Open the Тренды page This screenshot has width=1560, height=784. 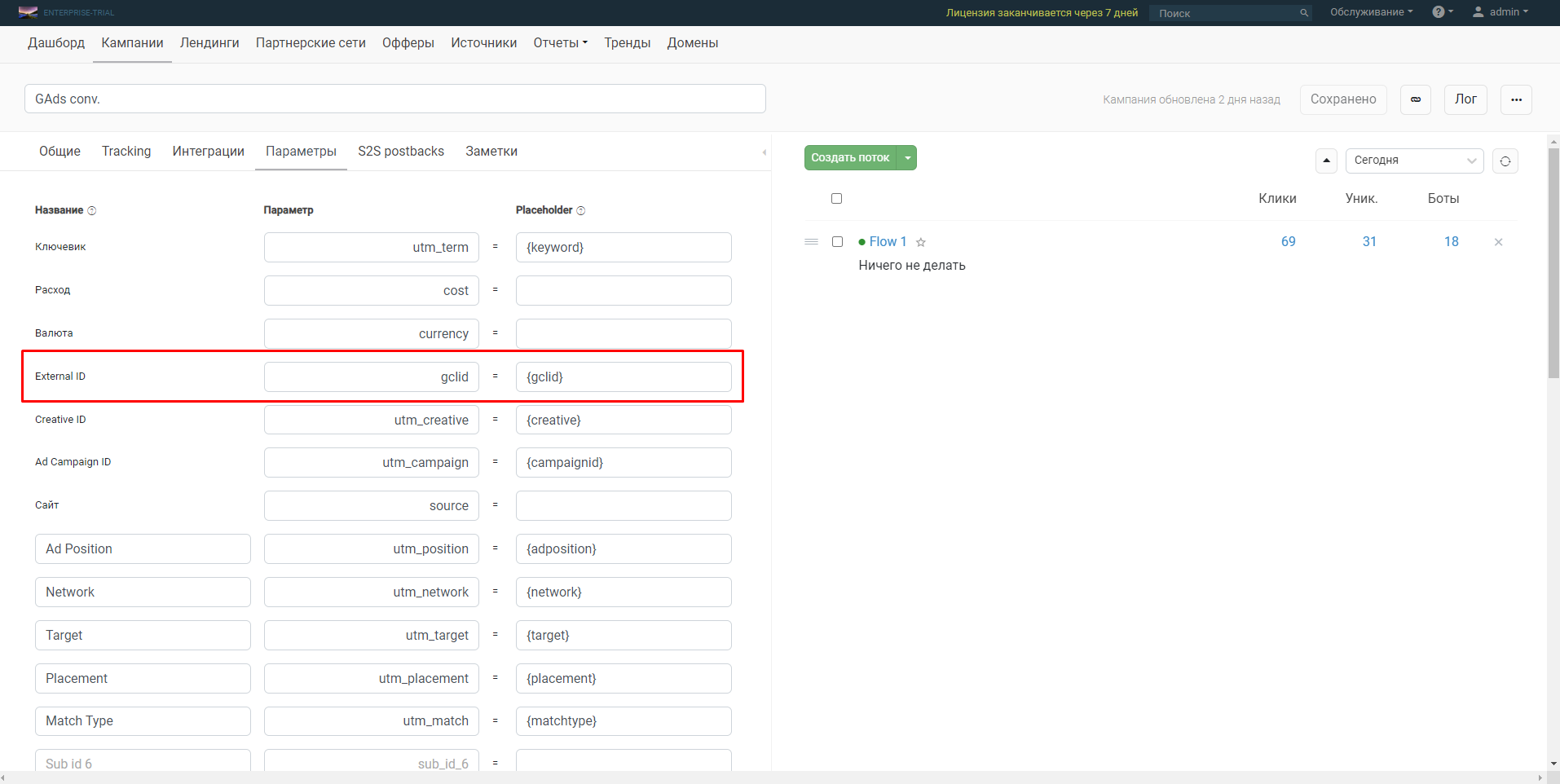click(x=628, y=43)
